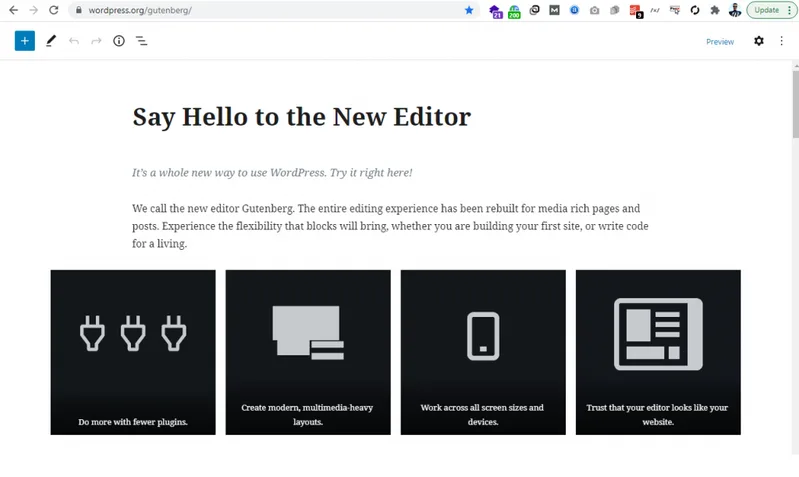Click the Undo arrow
The height and width of the screenshot is (477, 799).
coord(74,41)
